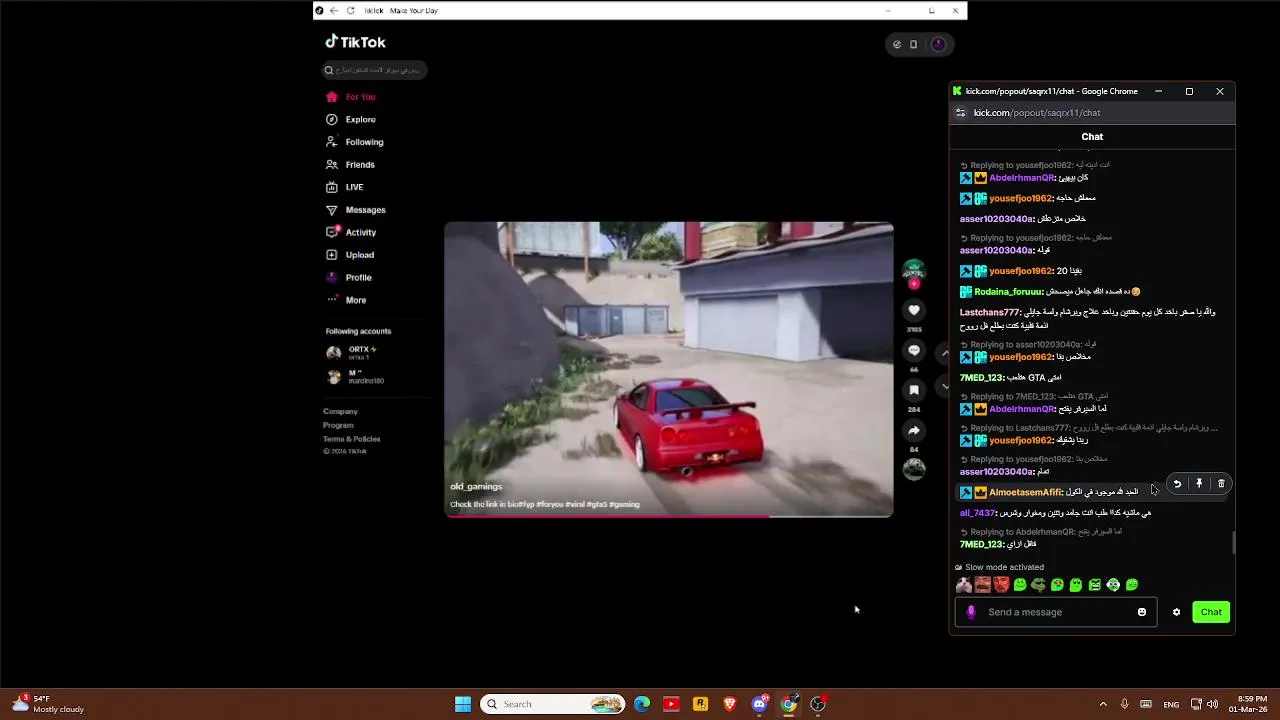Click username Rodaina_foruuu in chat
Screen dimensions: 1280x720
point(1008,292)
